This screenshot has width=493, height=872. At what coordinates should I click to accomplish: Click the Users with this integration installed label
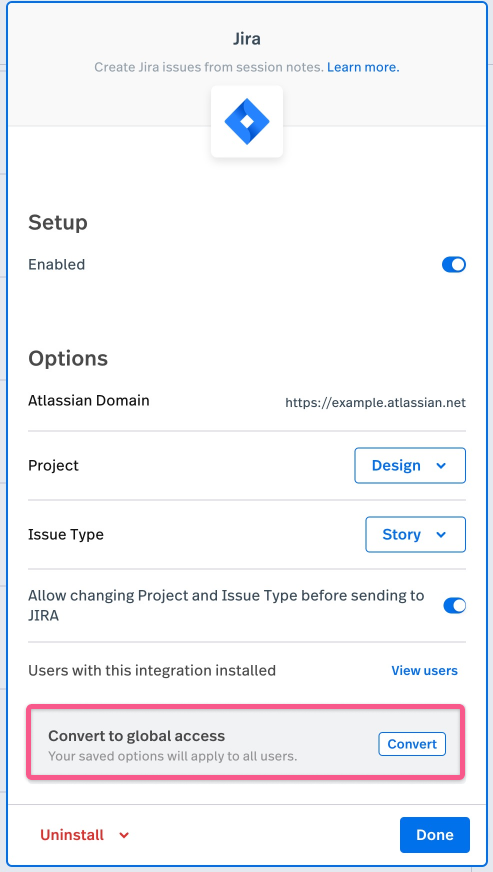pyautogui.click(x=152, y=671)
